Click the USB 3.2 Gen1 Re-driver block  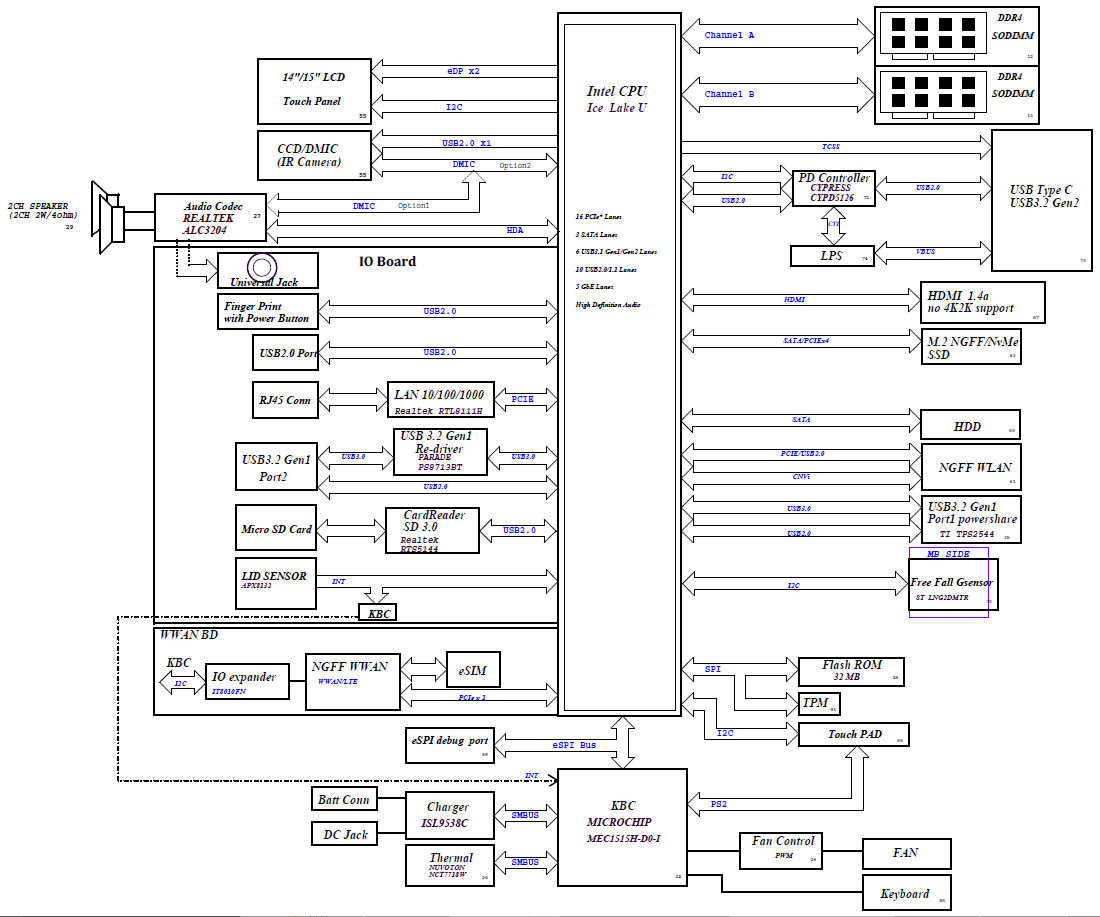click(x=440, y=451)
